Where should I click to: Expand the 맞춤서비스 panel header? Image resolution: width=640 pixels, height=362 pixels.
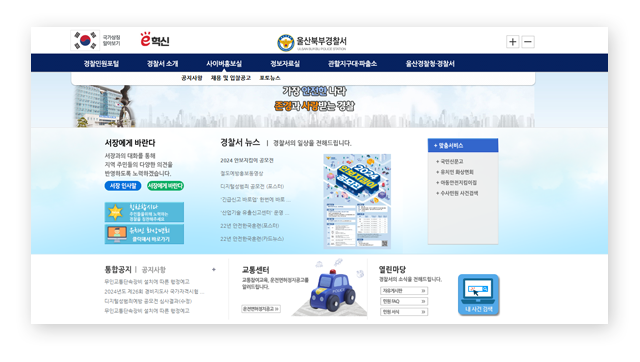(463, 145)
